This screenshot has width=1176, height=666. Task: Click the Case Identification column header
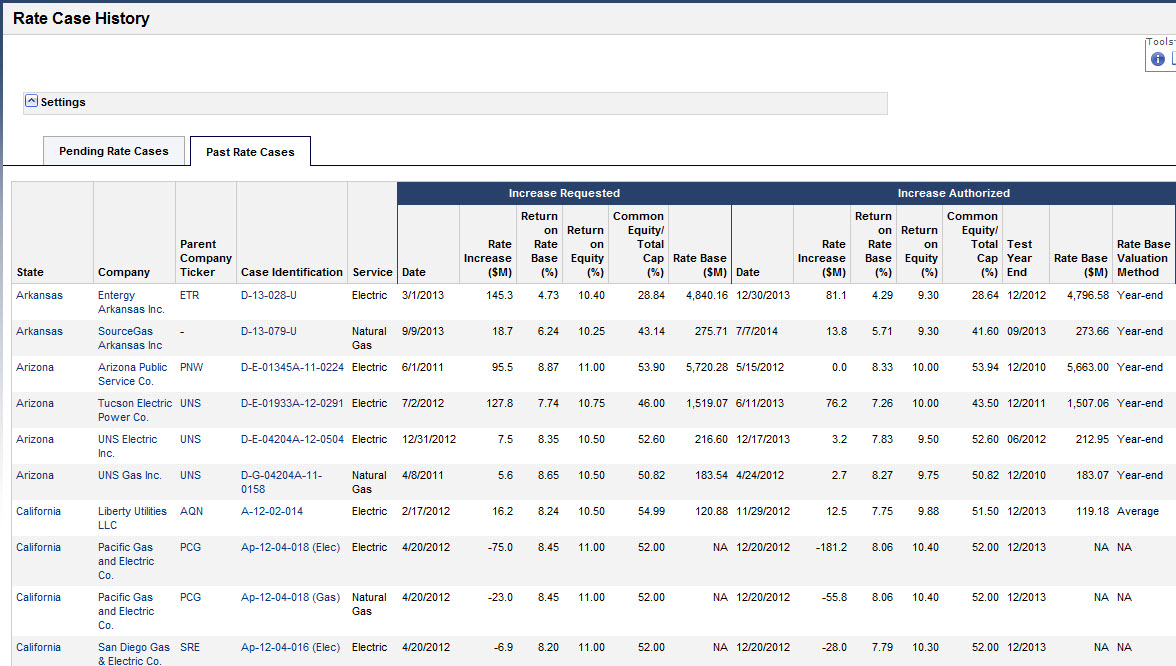coord(291,272)
